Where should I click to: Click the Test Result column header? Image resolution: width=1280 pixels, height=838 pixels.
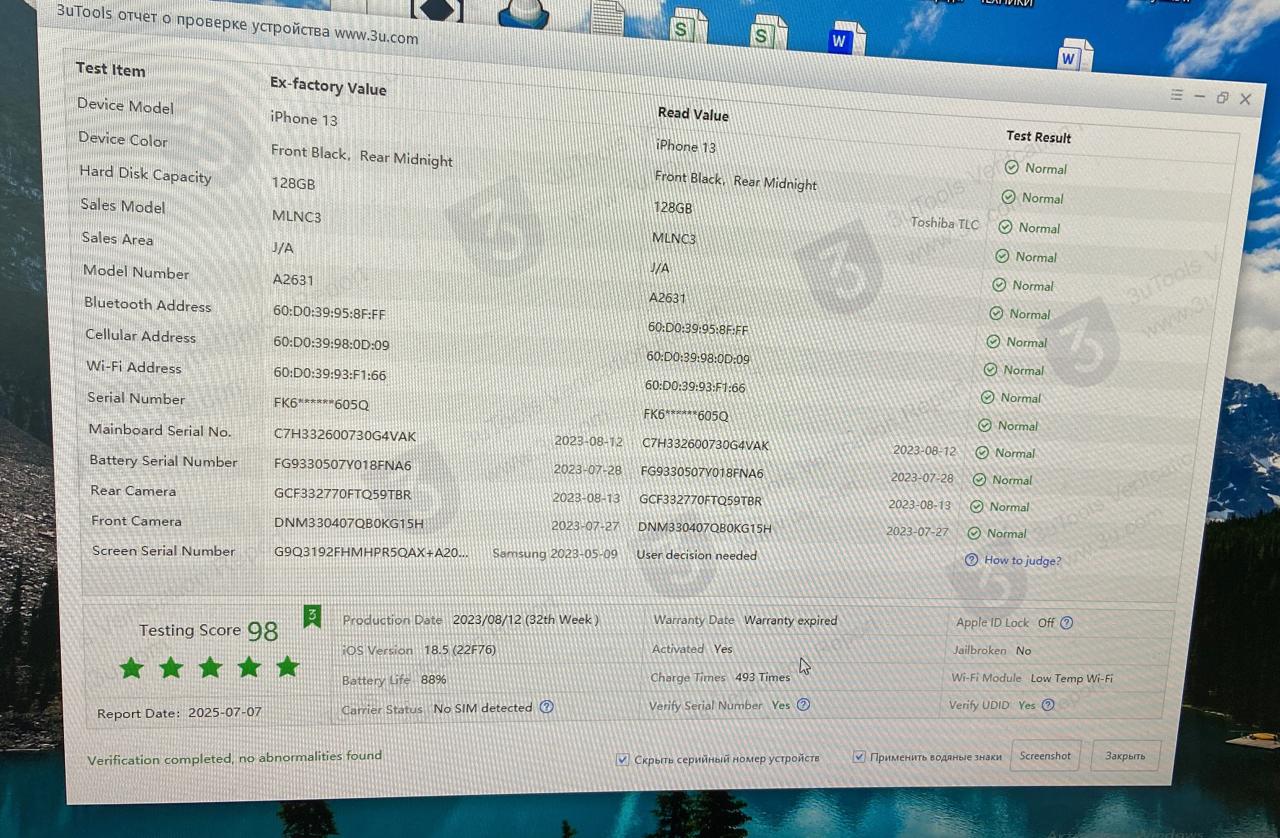[1038, 137]
